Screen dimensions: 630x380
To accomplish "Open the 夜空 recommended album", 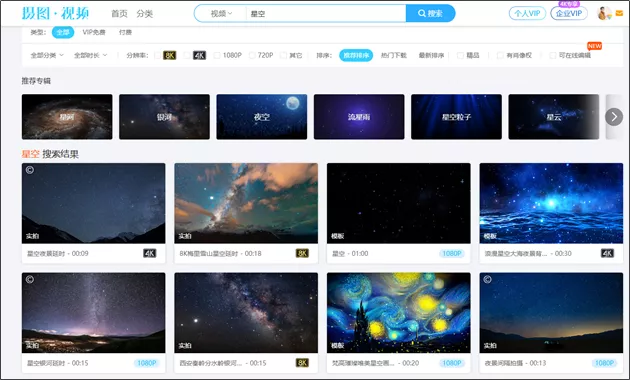I will 262,117.
